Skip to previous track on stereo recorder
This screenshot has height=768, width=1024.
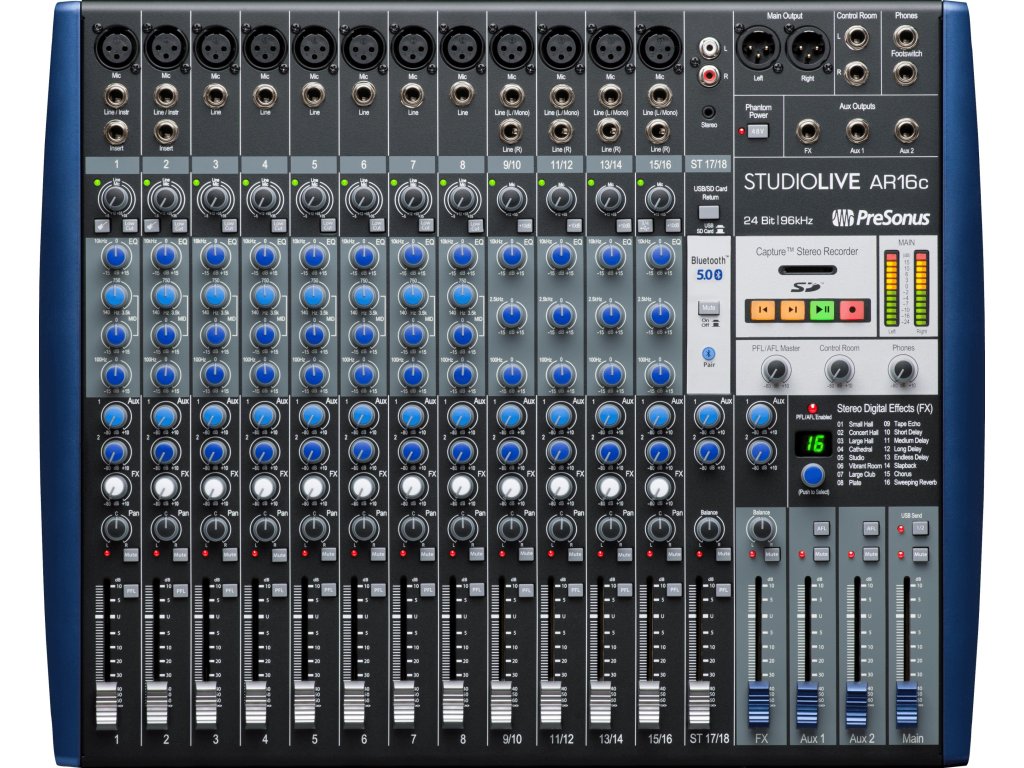pyautogui.click(x=762, y=310)
